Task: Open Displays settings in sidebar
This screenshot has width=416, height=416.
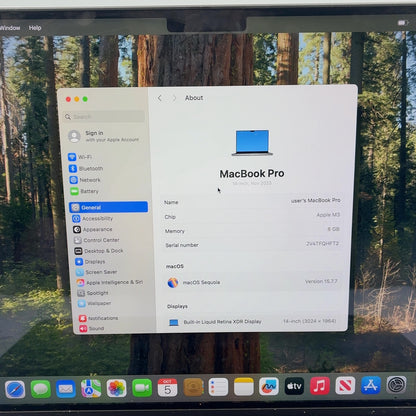Action: [x=90, y=262]
